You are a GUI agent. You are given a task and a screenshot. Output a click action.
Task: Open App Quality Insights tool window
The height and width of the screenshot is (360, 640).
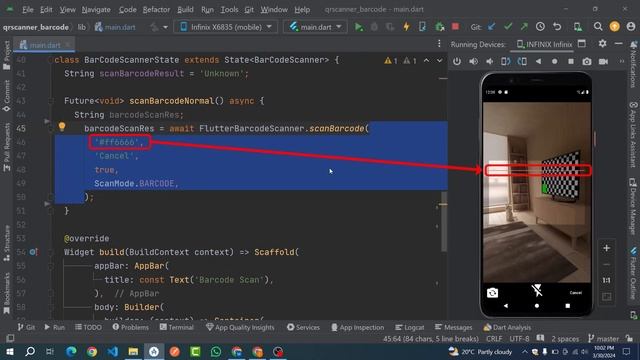point(240,327)
